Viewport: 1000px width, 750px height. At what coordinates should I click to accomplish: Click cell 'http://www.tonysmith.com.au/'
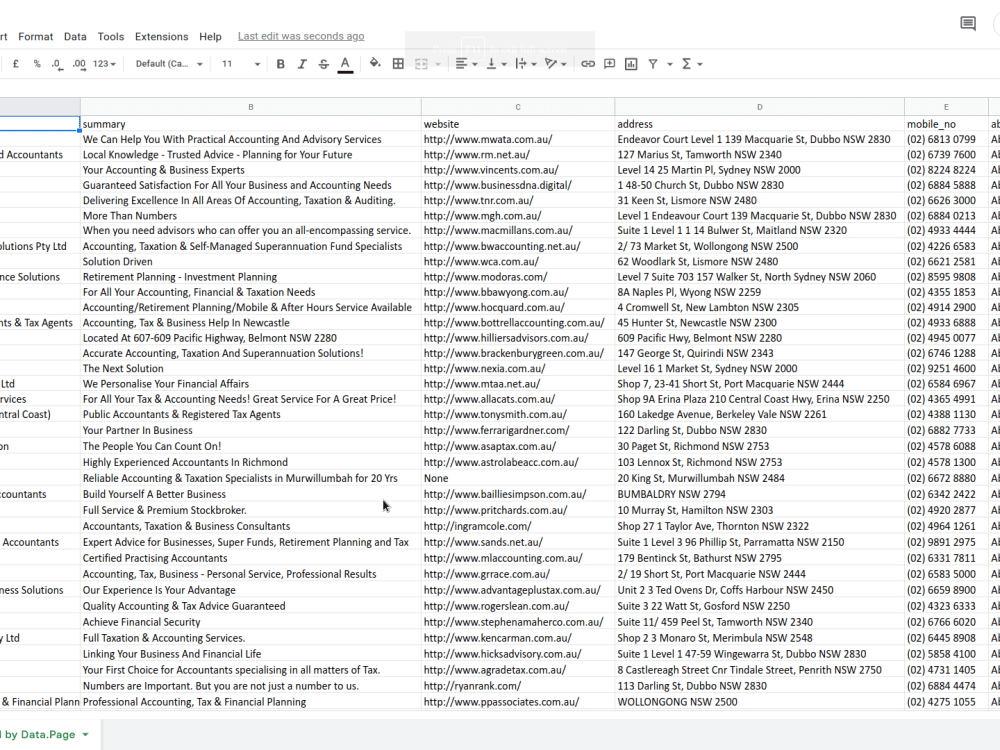[x=518, y=415]
